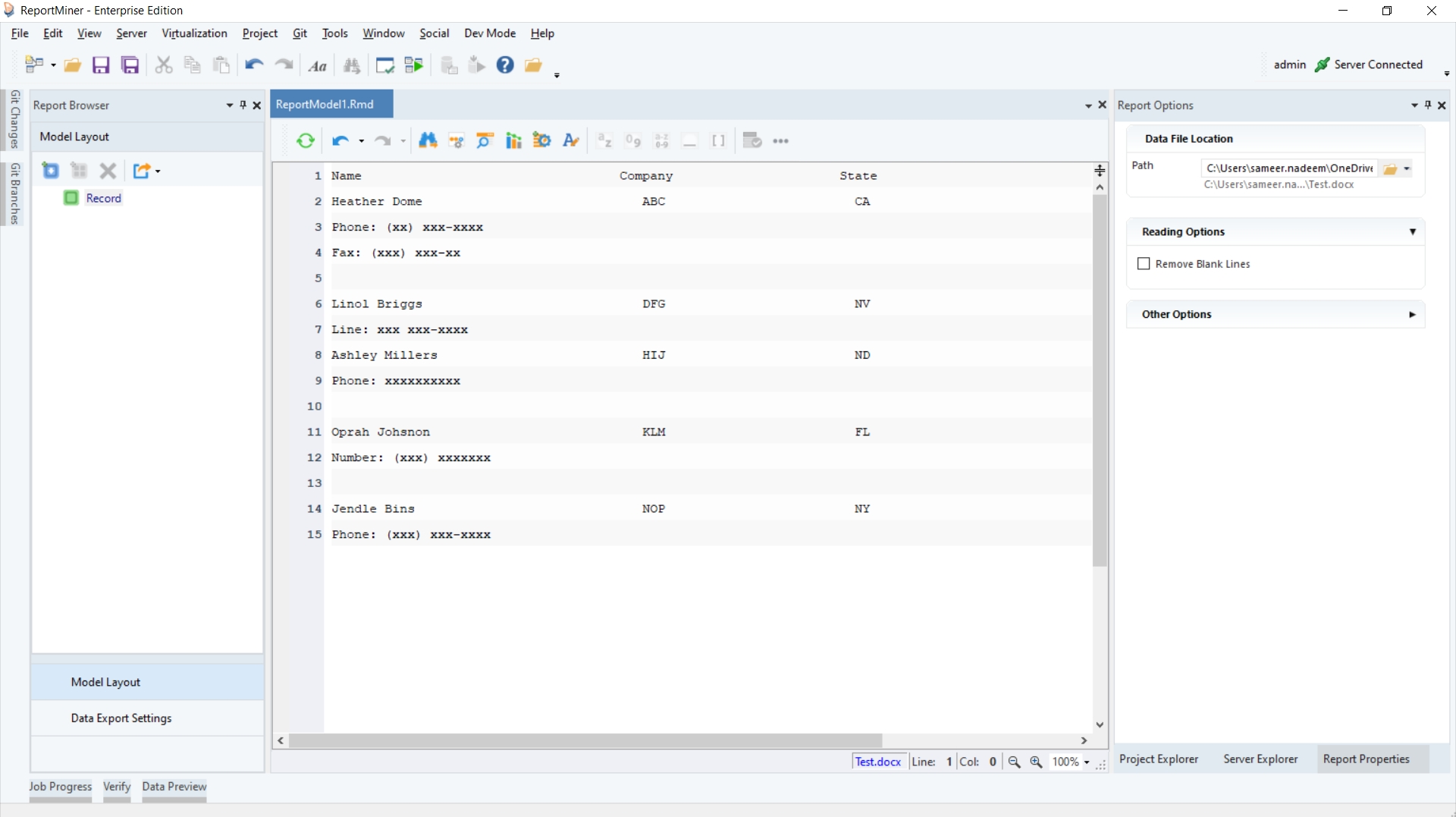This screenshot has height=817, width=1456.
Task: Switch to the Server Explorer tab
Action: tap(1260, 759)
